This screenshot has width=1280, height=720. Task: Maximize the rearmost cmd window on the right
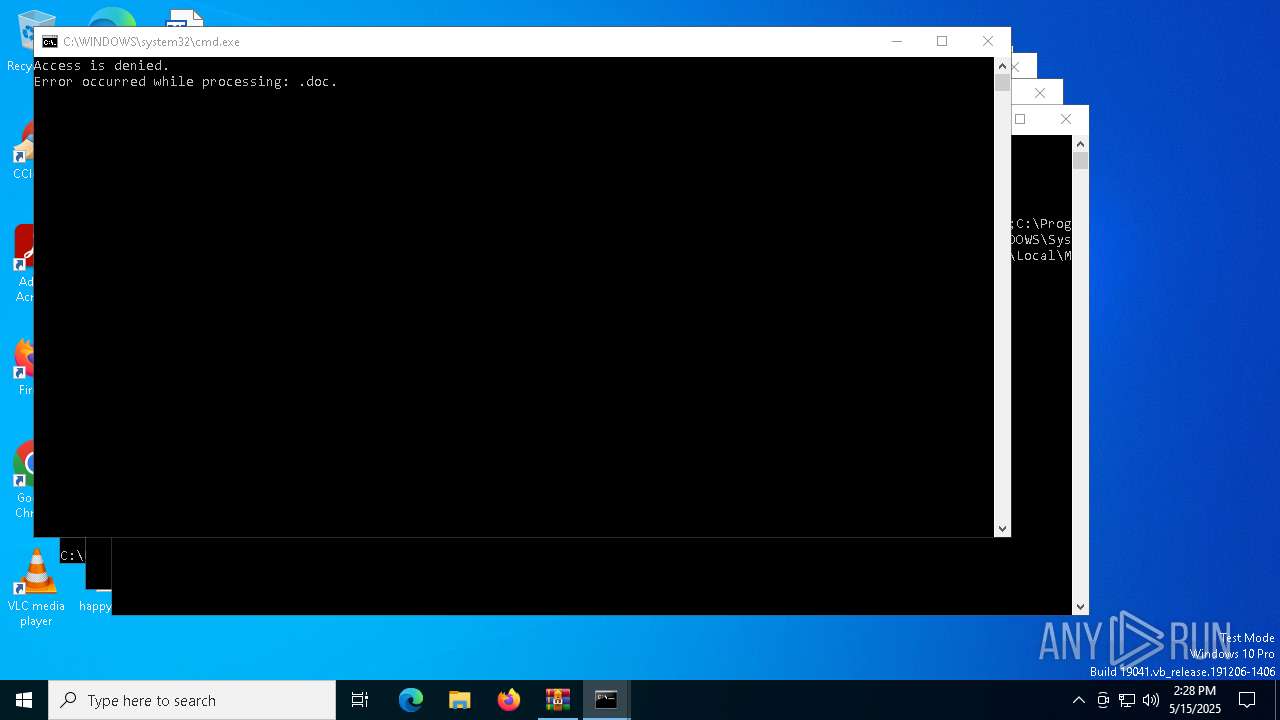point(1020,119)
